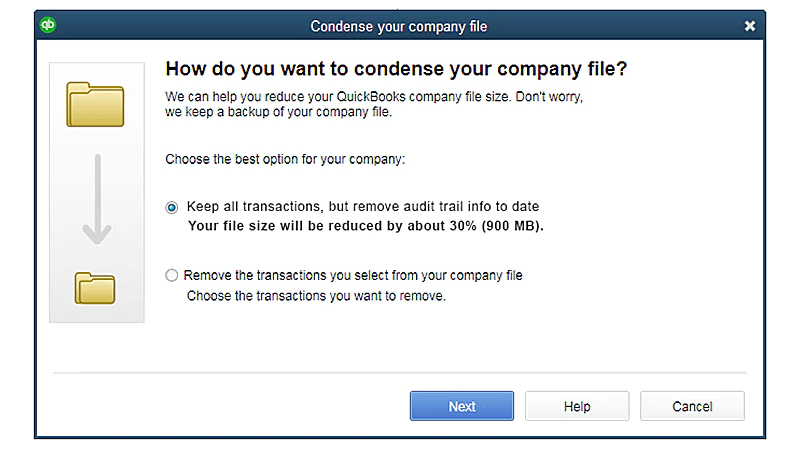
Task: Click the horizontal separator above the buttons
Action: point(399,373)
